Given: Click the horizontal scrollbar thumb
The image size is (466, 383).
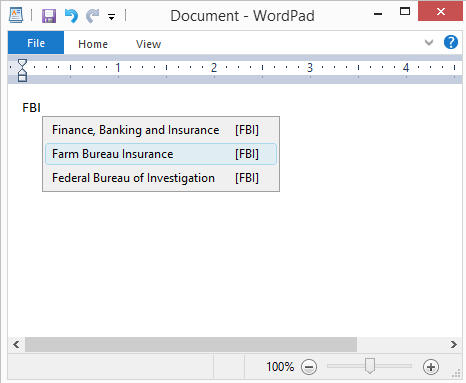Looking at the screenshot, I should 191,344.
